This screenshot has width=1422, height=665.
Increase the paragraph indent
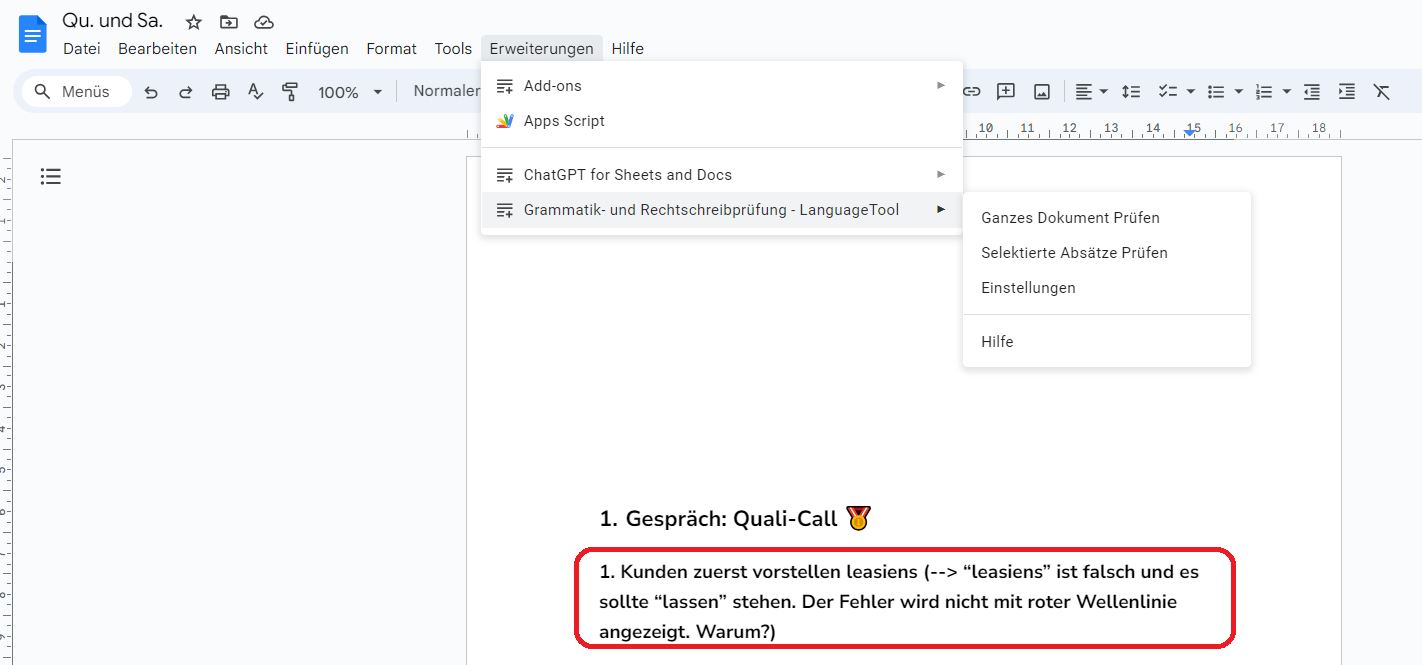click(1347, 92)
